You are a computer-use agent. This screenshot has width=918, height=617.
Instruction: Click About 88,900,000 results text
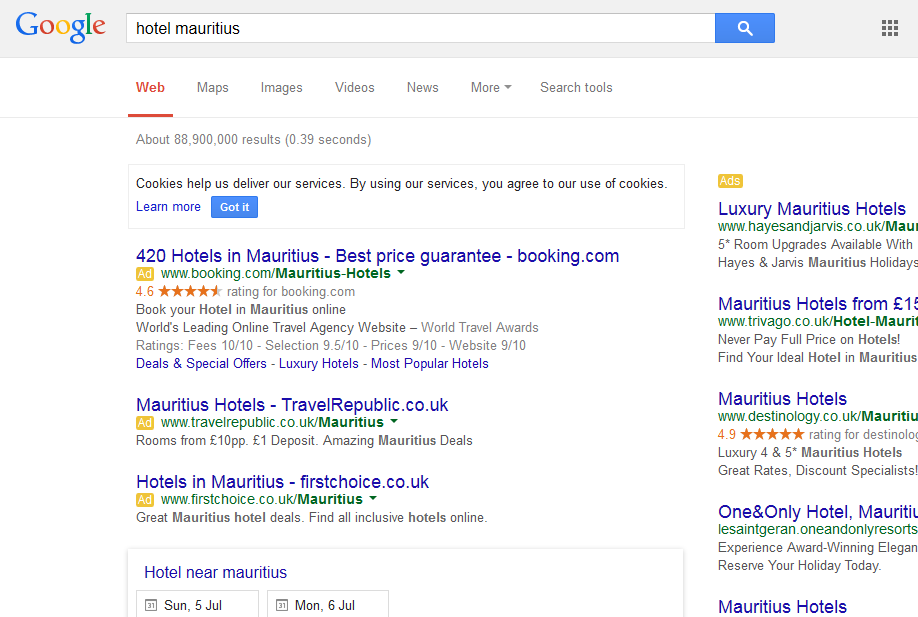tap(254, 139)
